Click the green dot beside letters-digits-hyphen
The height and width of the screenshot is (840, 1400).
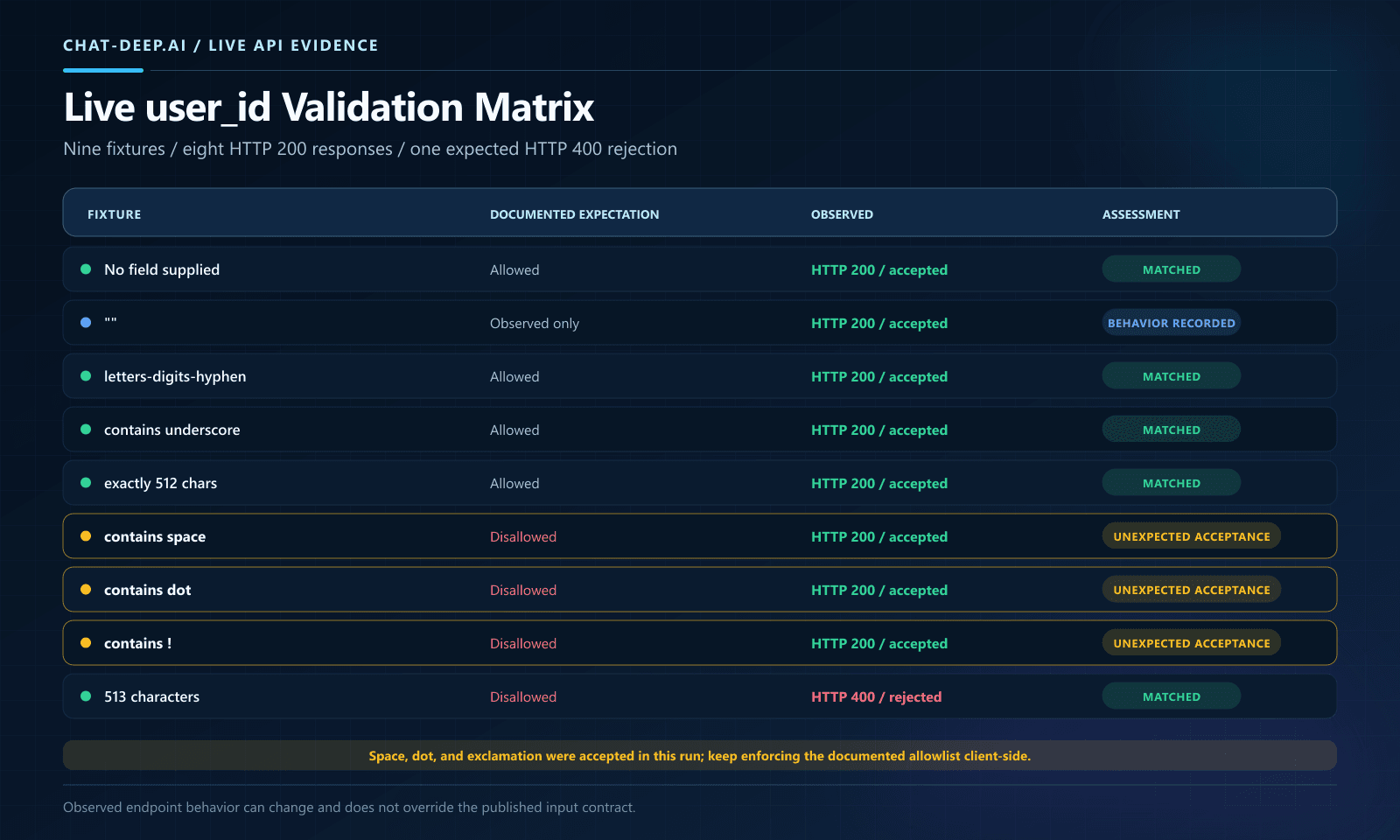click(86, 376)
